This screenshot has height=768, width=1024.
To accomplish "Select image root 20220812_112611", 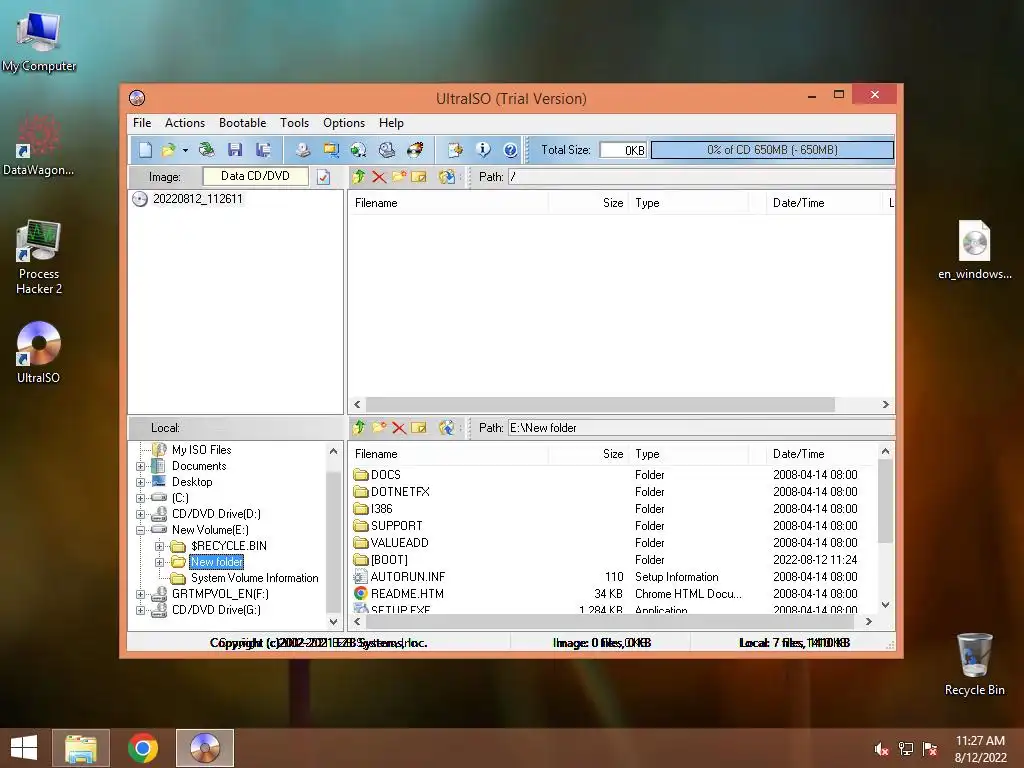I will 197,199.
